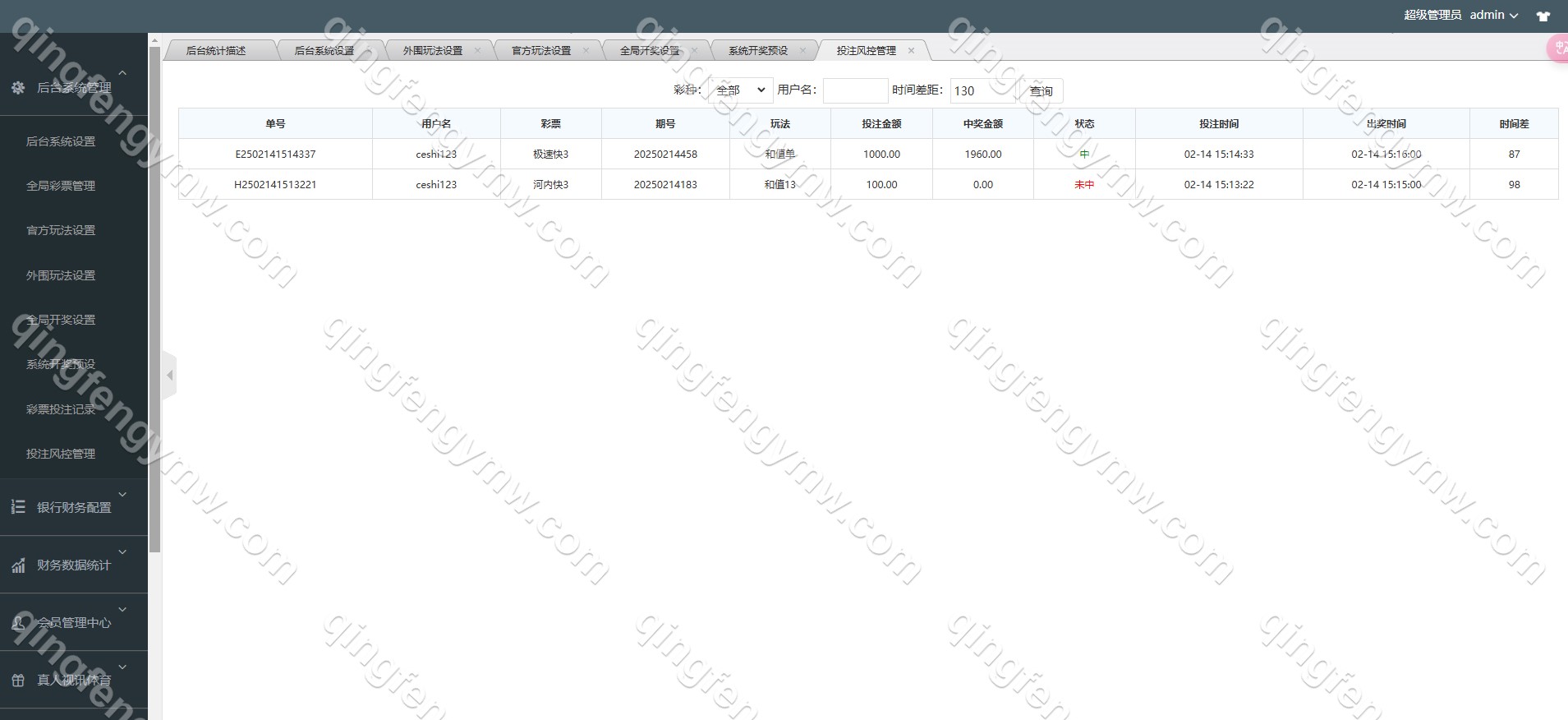The width and height of the screenshot is (1568, 720).
Task: Close the 投注风控管理 tab
Action: (x=911, y=51)
